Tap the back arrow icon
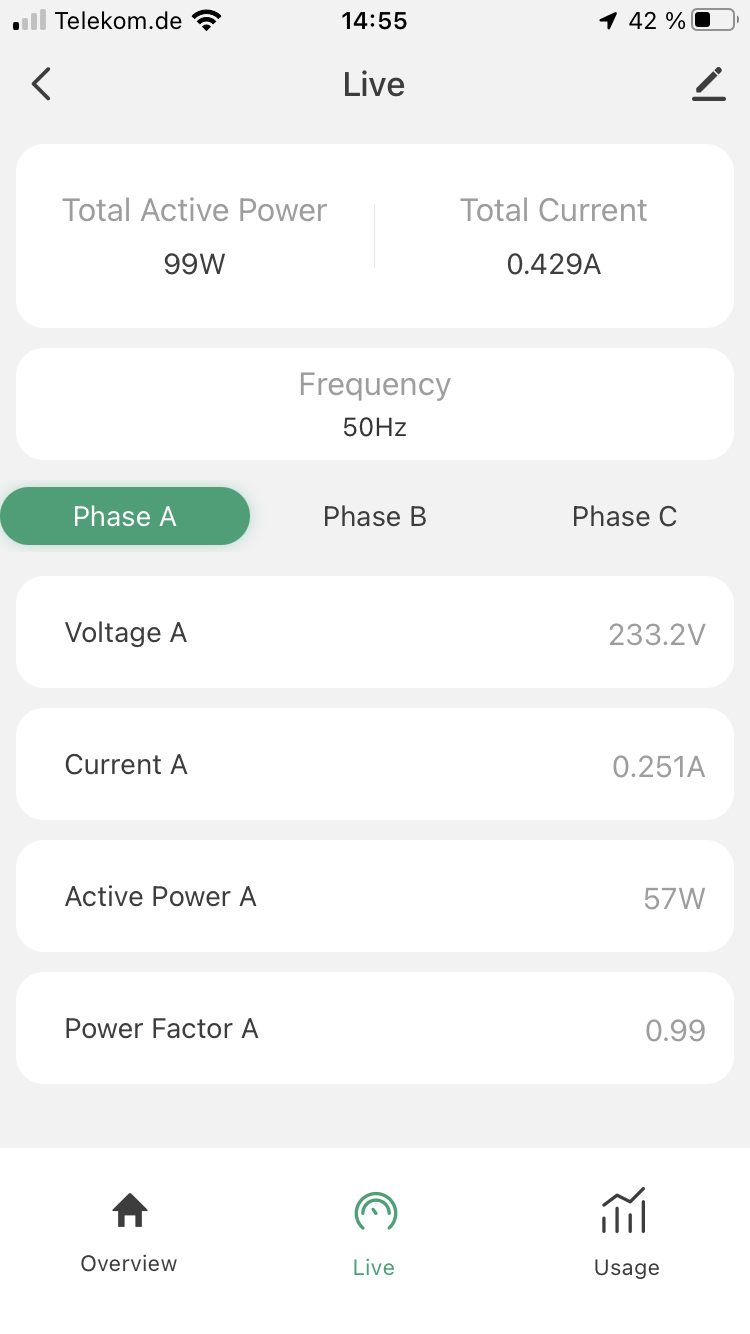Image resolution: width=750 pixels, height=1334 pixels. (41, 84)
